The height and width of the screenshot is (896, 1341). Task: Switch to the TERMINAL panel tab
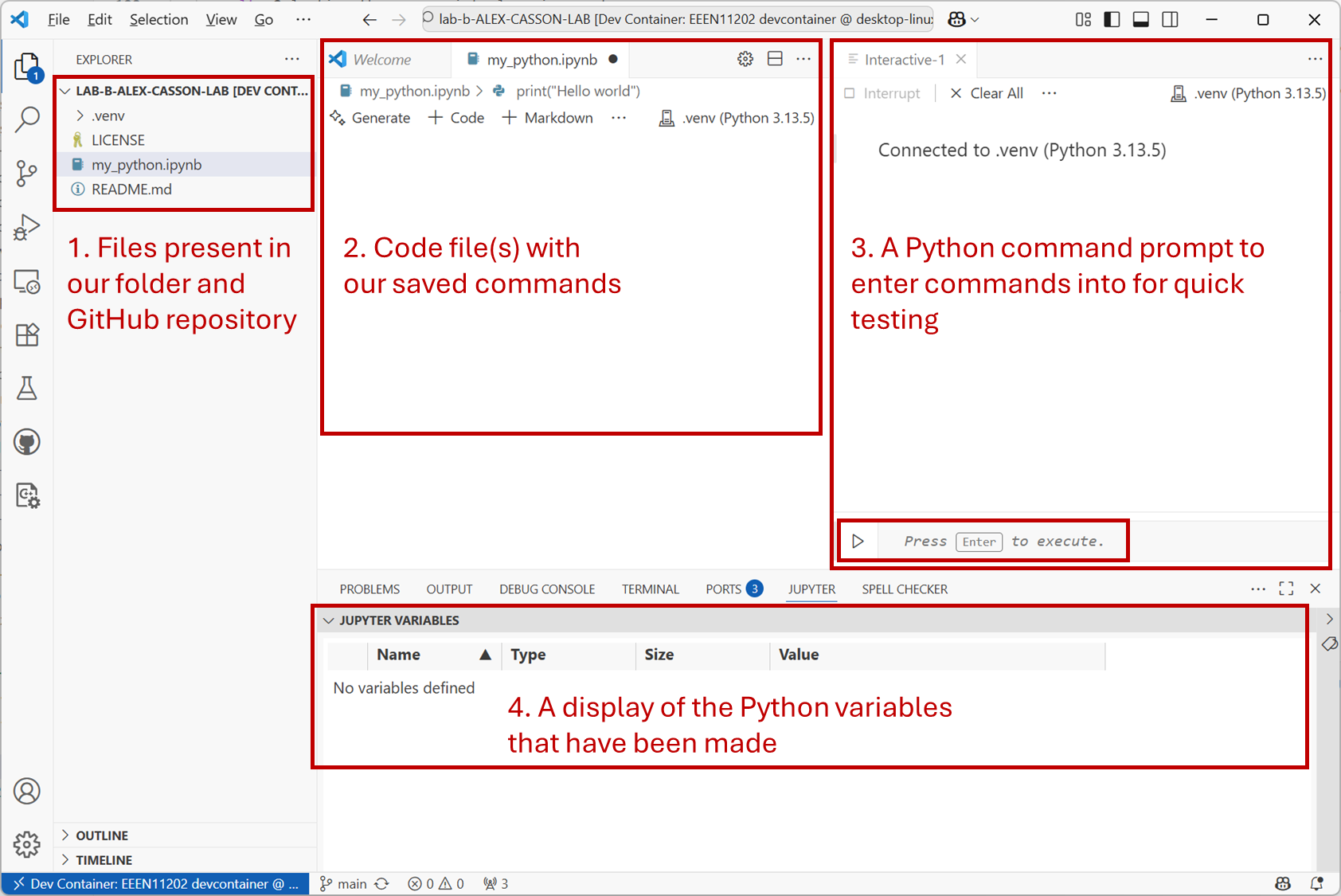click(650, 589)
